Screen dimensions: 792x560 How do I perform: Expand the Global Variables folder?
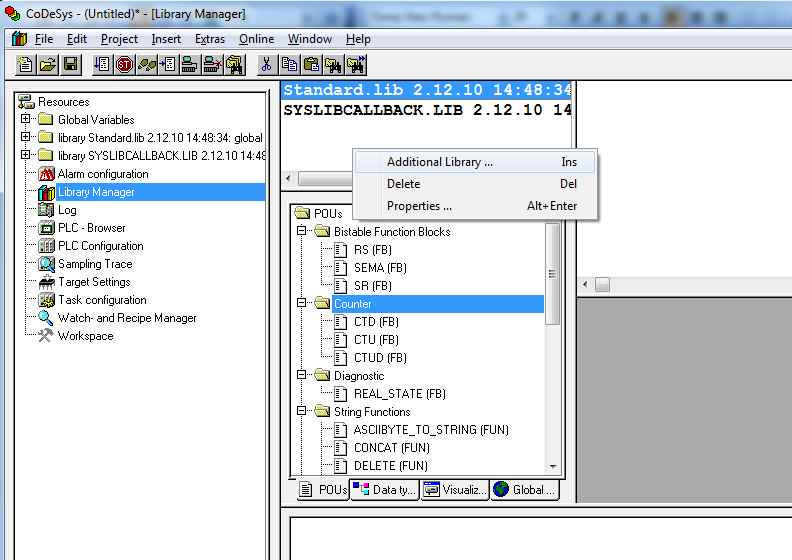point(25,119)
